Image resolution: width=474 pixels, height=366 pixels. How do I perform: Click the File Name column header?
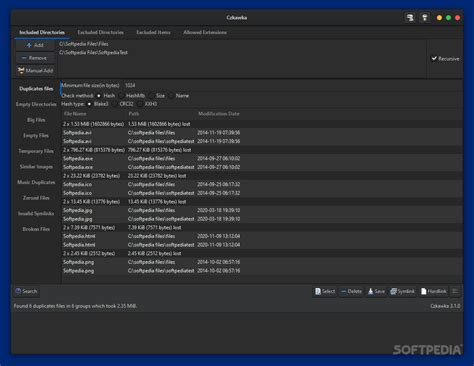[x=94, y=114]
